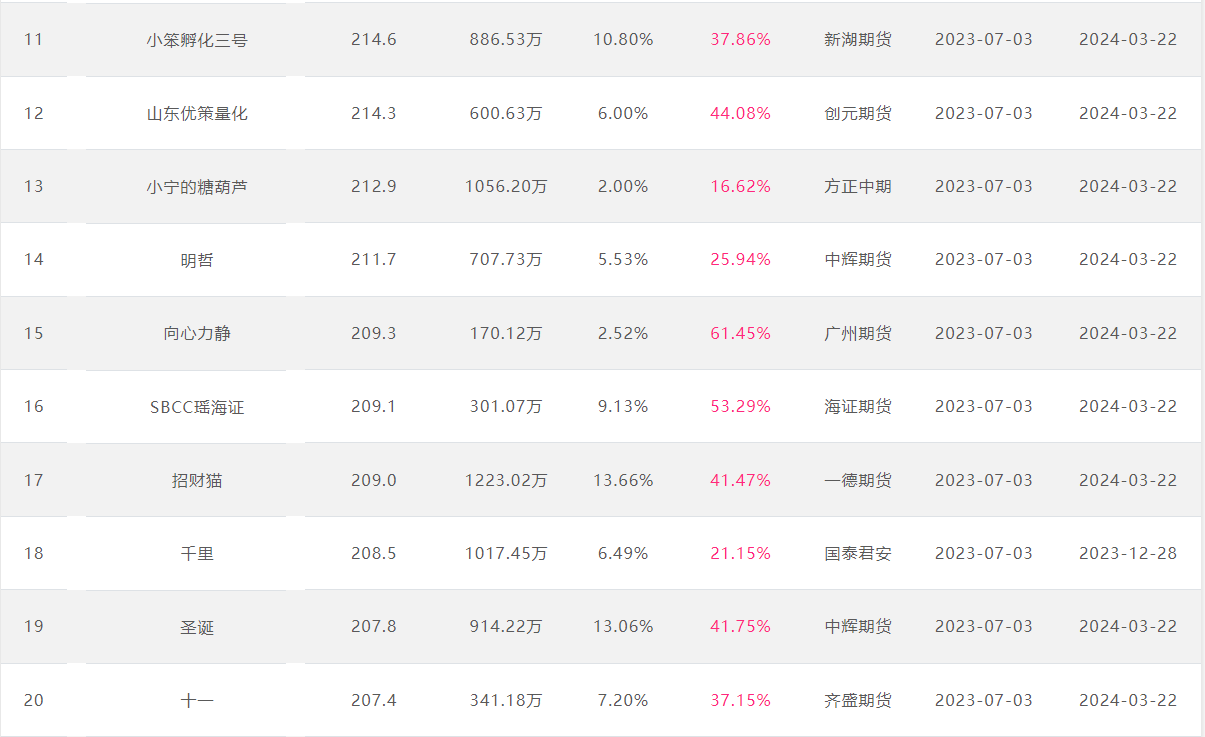This screenshot has width=1205, height=737.
Task: Click the 61.45% return rate in row 15
Action: click(741, 333)
